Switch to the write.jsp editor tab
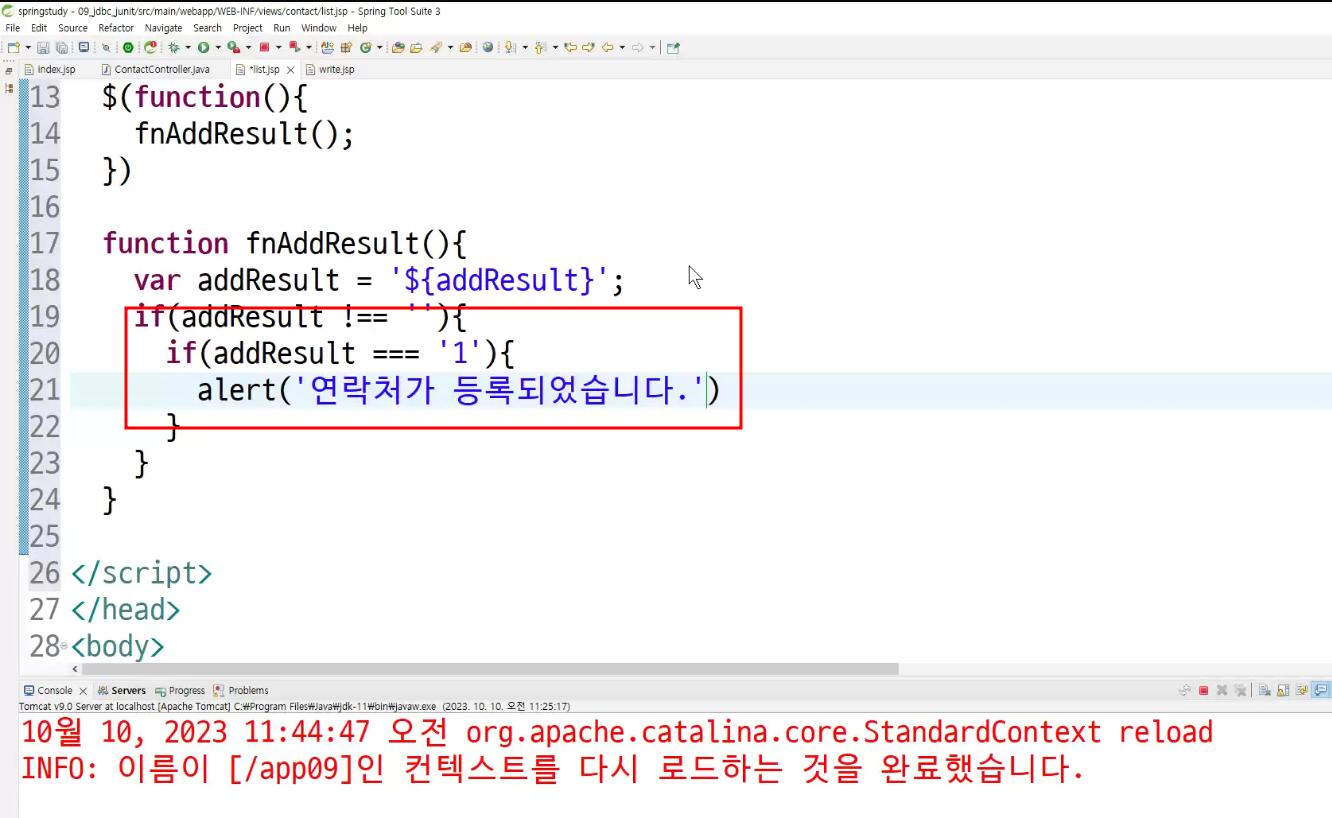The width and height of the screenshot is (1332, 818). (330, 69)
